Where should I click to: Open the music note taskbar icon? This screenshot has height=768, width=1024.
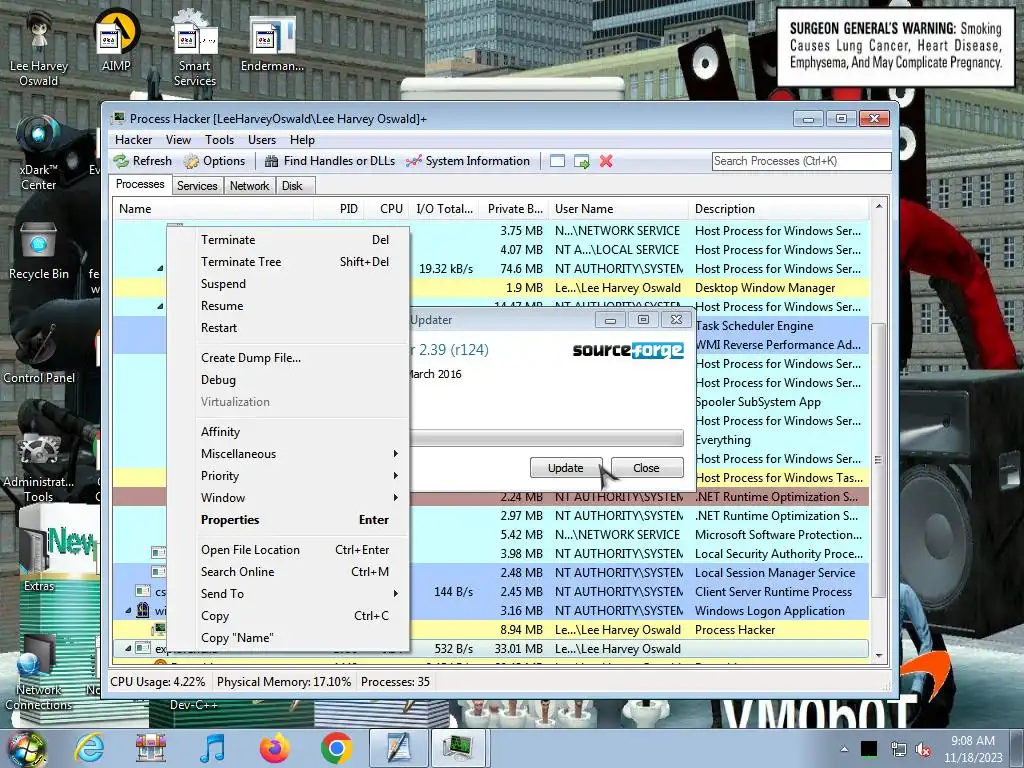pyautogui.click(x=212, y=748)
